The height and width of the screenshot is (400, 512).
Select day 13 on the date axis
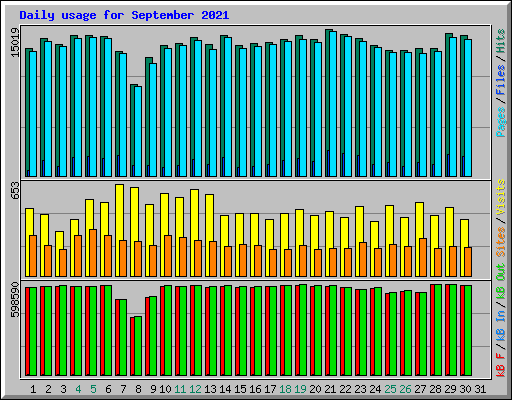(210, 389)
